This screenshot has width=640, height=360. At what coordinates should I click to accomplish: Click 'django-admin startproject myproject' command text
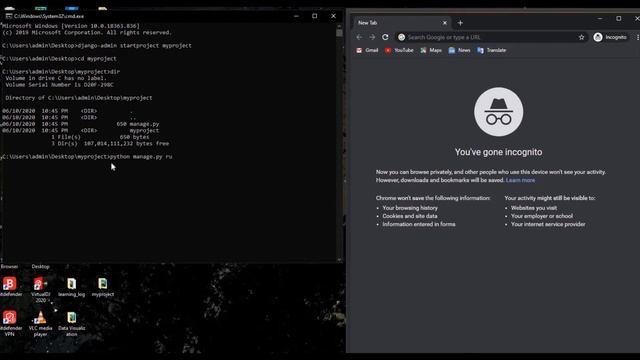[134, 46]
